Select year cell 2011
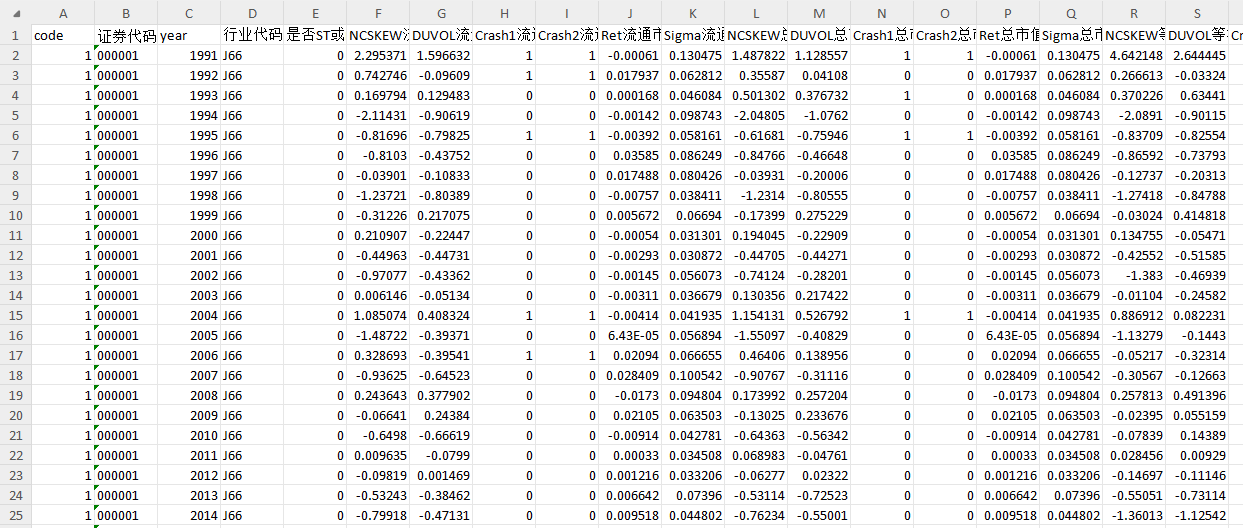 pos(189,455)
